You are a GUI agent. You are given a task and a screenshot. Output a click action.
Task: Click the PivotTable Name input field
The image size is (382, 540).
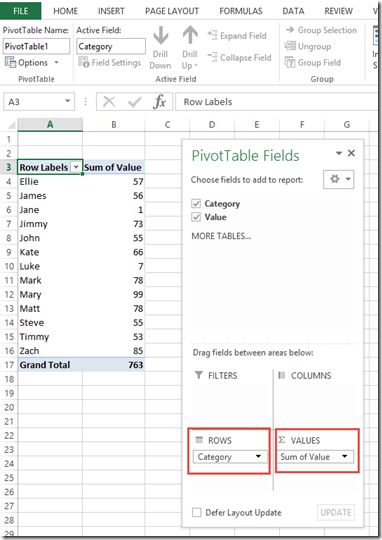36,46
